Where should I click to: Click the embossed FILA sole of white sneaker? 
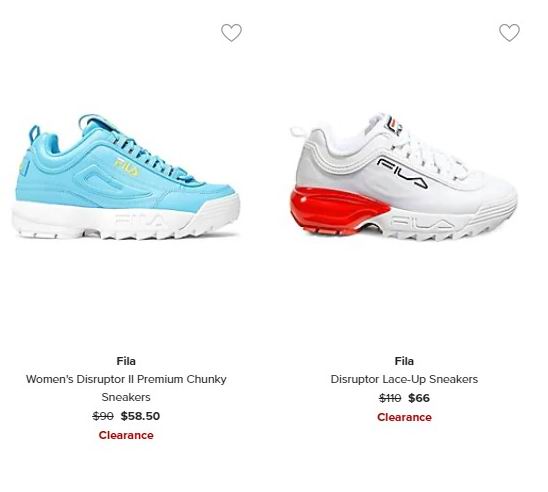[421, 223]
